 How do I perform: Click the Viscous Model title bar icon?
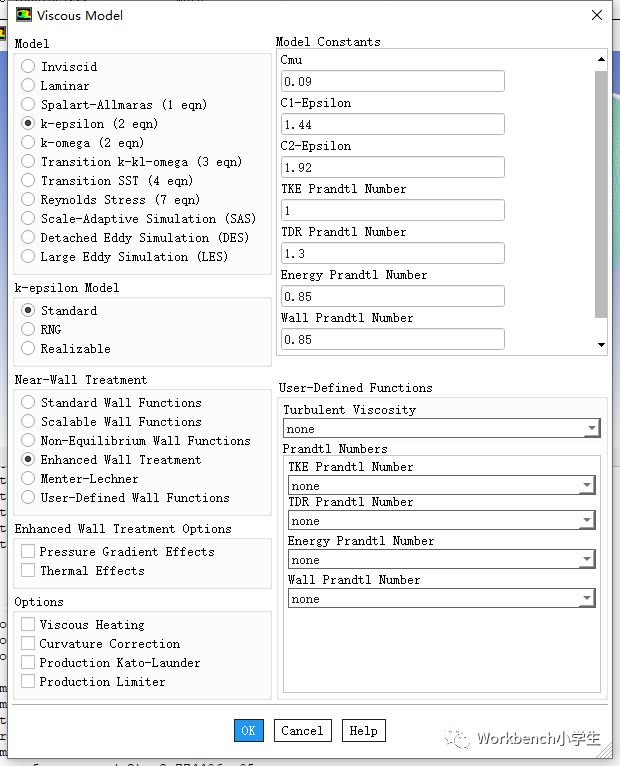tap(23, 15)
